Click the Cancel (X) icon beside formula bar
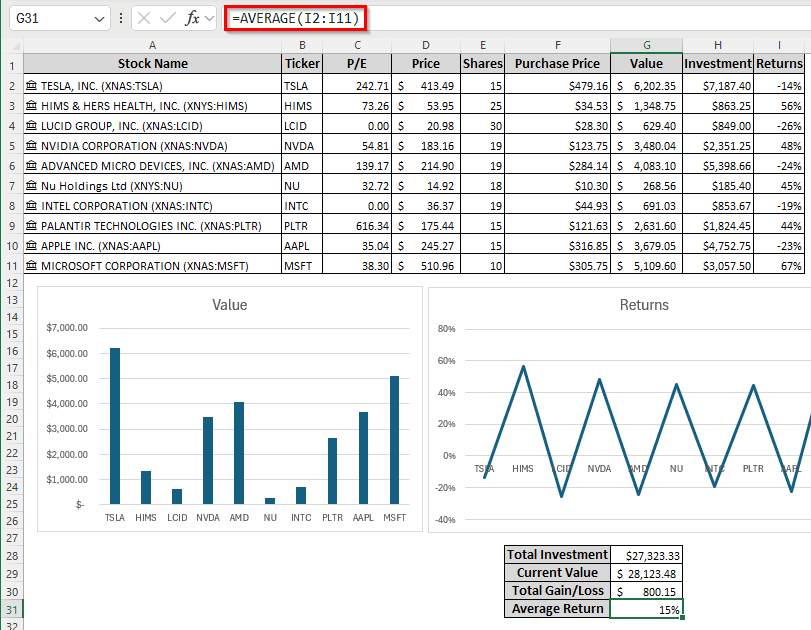Viewport: 811px width, 630px height. click(x=143, y=18)
